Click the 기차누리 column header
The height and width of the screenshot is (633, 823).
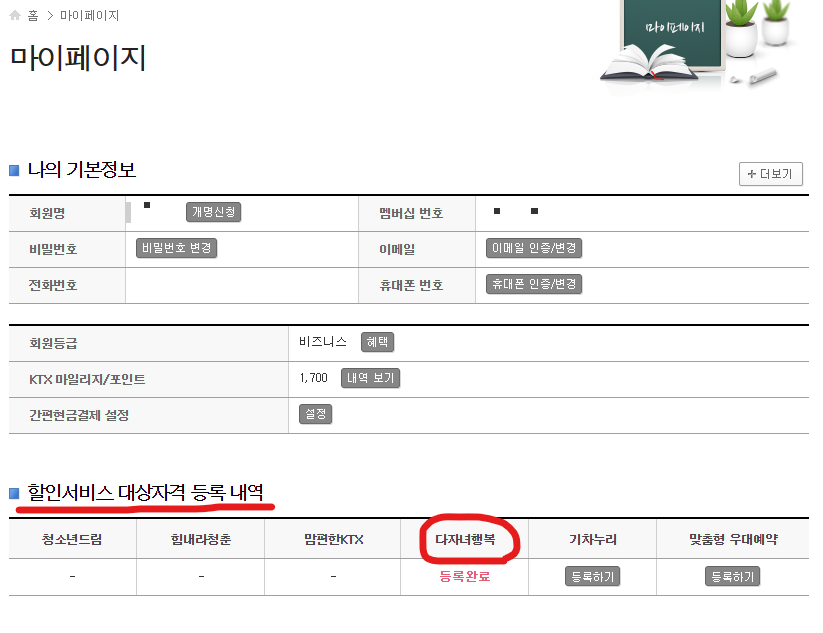coord(593,539)
